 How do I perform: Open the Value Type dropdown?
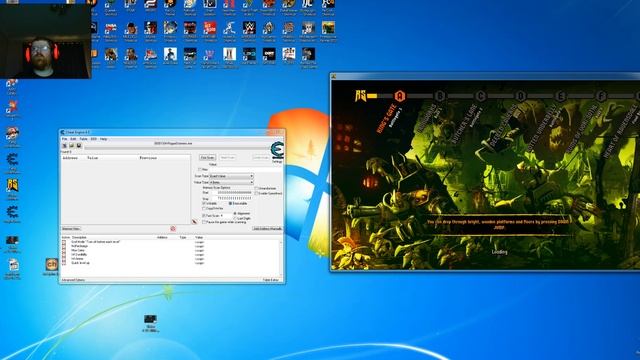click(231, 182)
